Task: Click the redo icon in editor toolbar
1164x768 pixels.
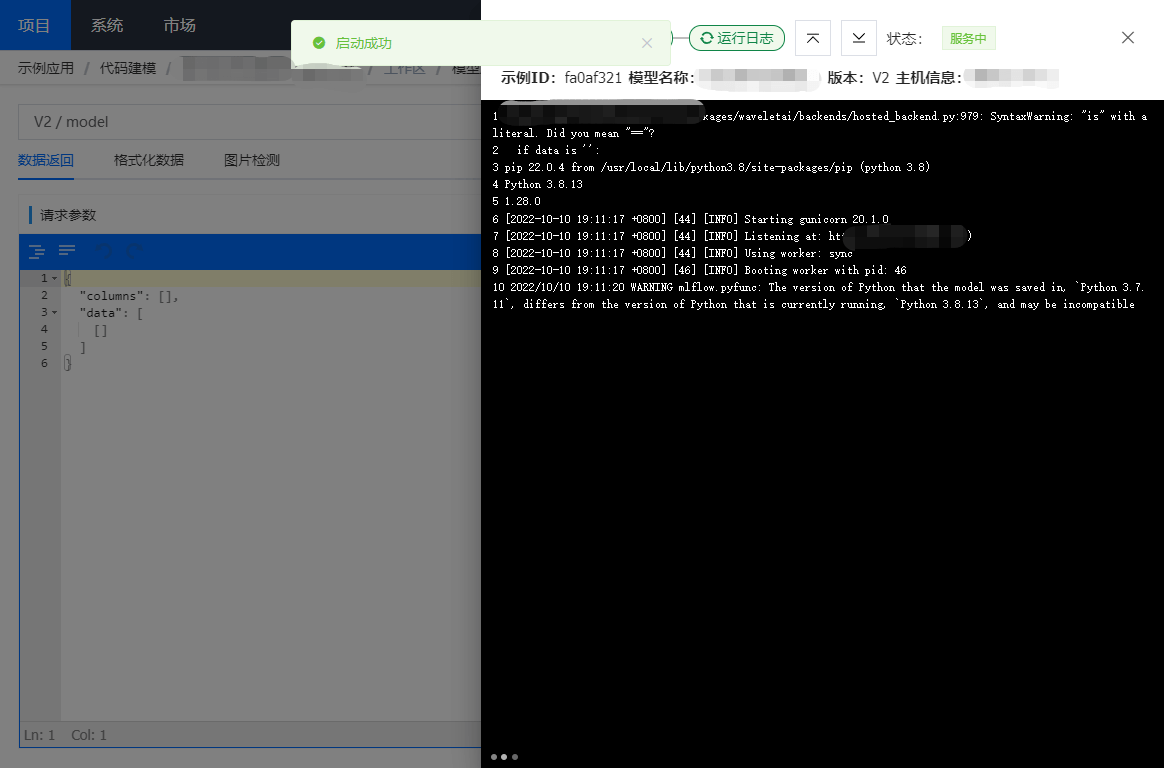Action: pyautogui.click(x=134, y=252)
